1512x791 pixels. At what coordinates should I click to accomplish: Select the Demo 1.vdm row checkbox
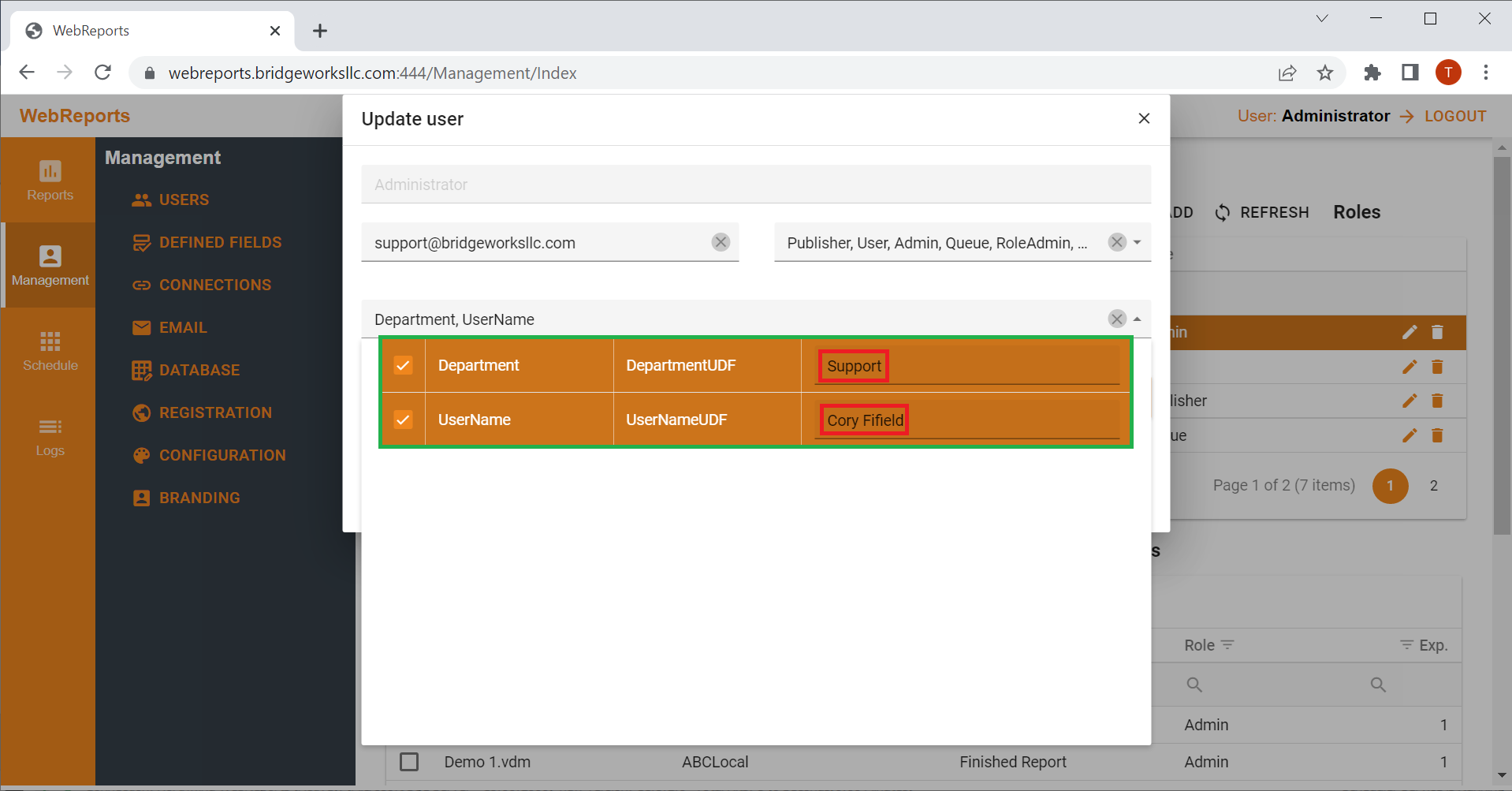409,762
